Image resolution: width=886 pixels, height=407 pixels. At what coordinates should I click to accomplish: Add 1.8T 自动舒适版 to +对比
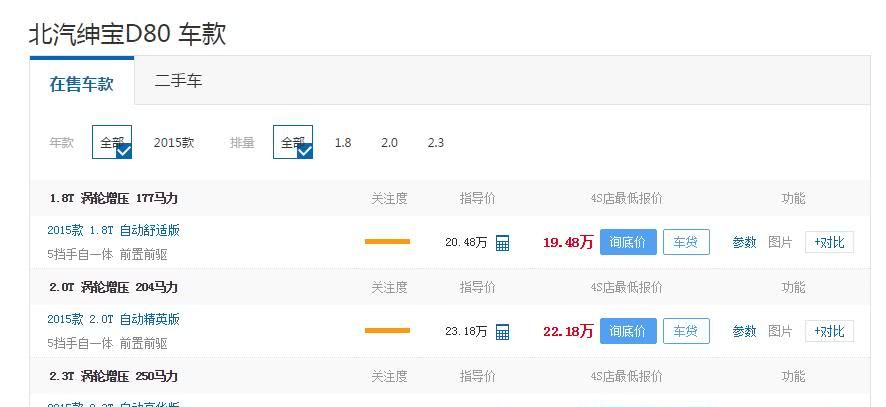click(x=829, y=243)
